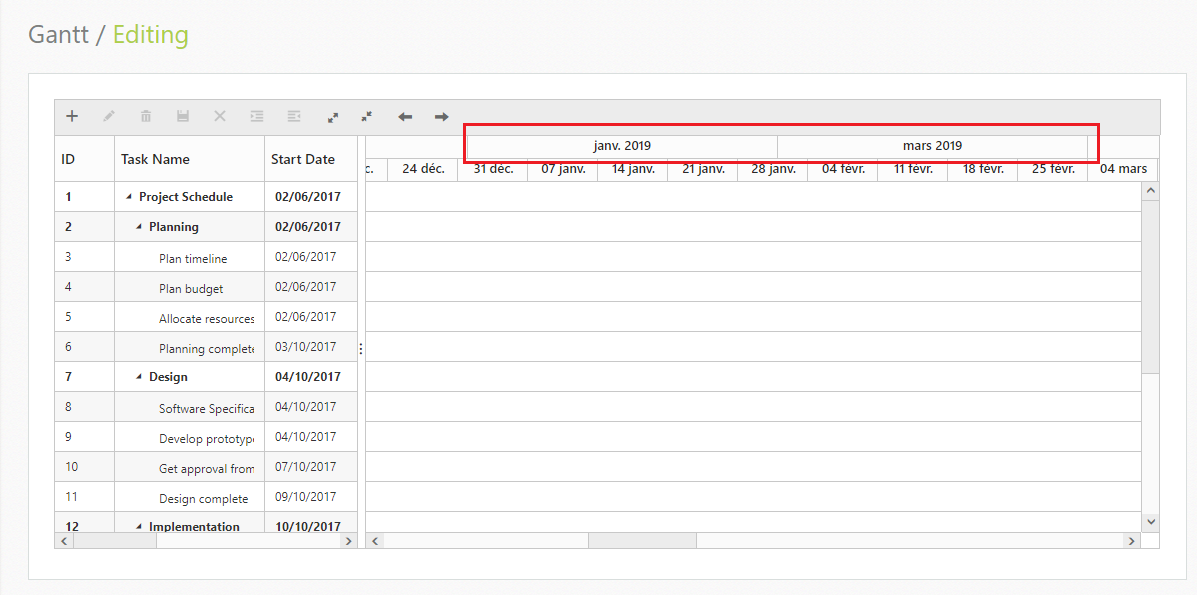Click the Save task disk icon
Screen dimensions: 1197x595
[182, 116]
